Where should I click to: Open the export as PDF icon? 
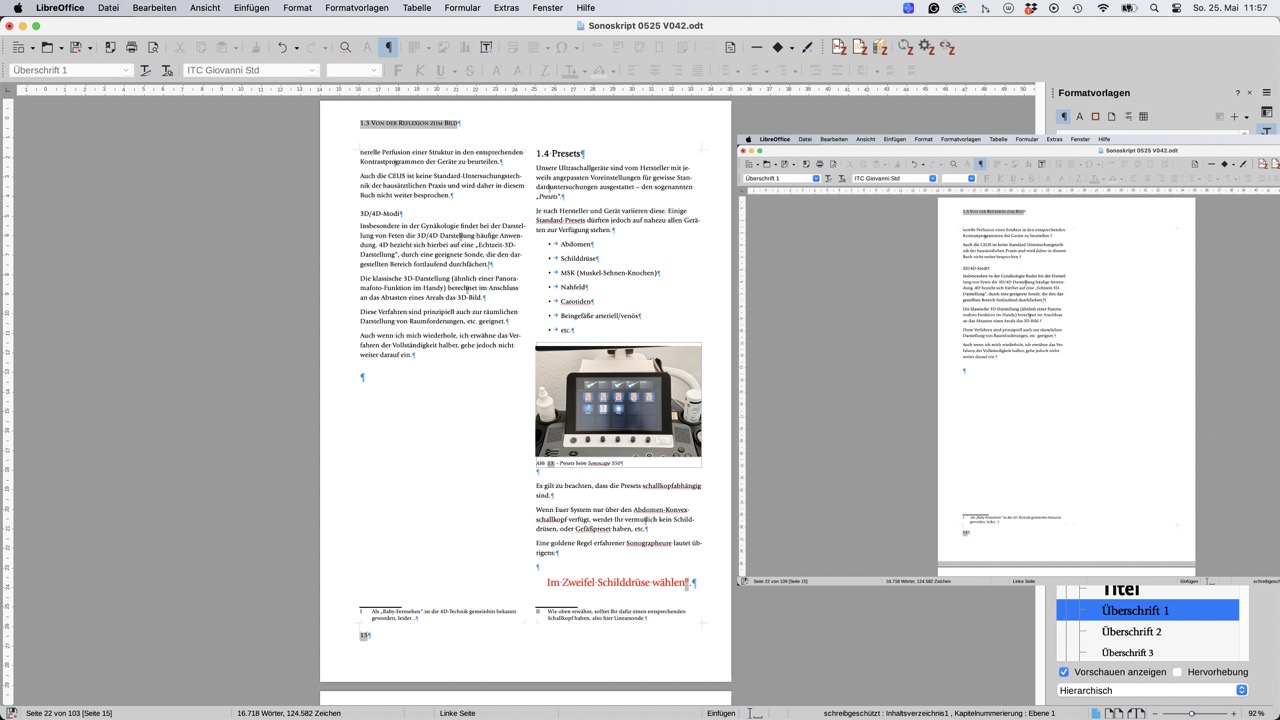(110, 47)
